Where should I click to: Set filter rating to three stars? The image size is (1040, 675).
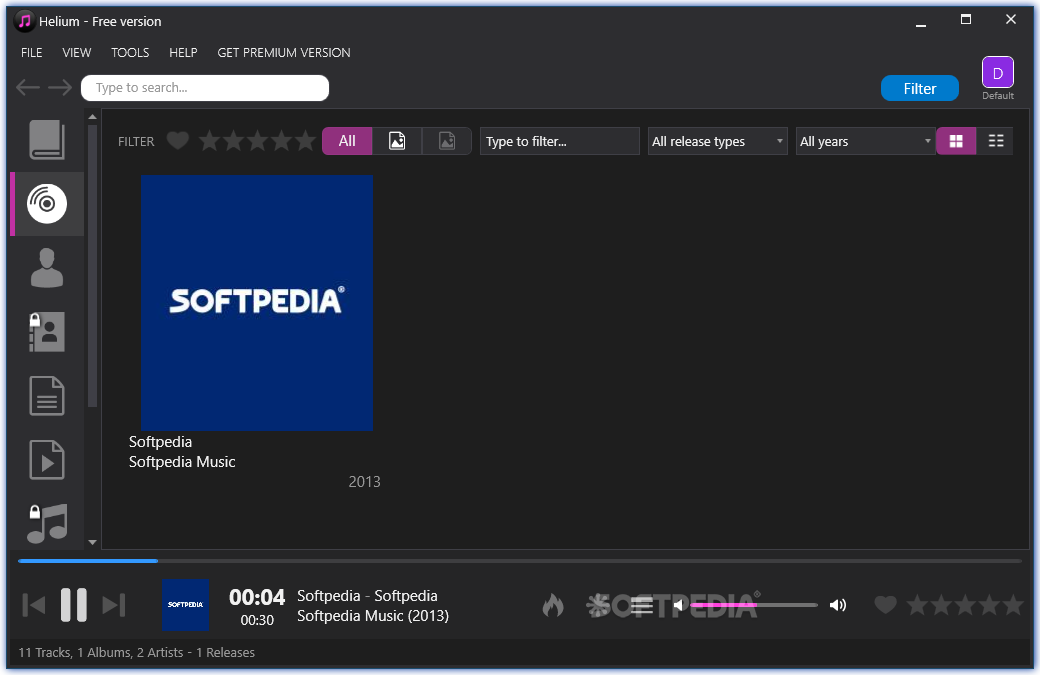tap(257, 141)
